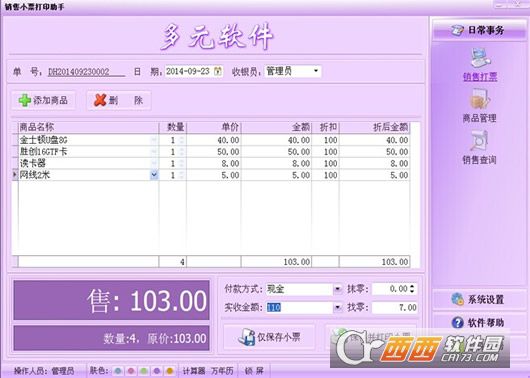Open product dropdown in 网线2米 row
The image size is (530, 378).
(x=154, y=175)
